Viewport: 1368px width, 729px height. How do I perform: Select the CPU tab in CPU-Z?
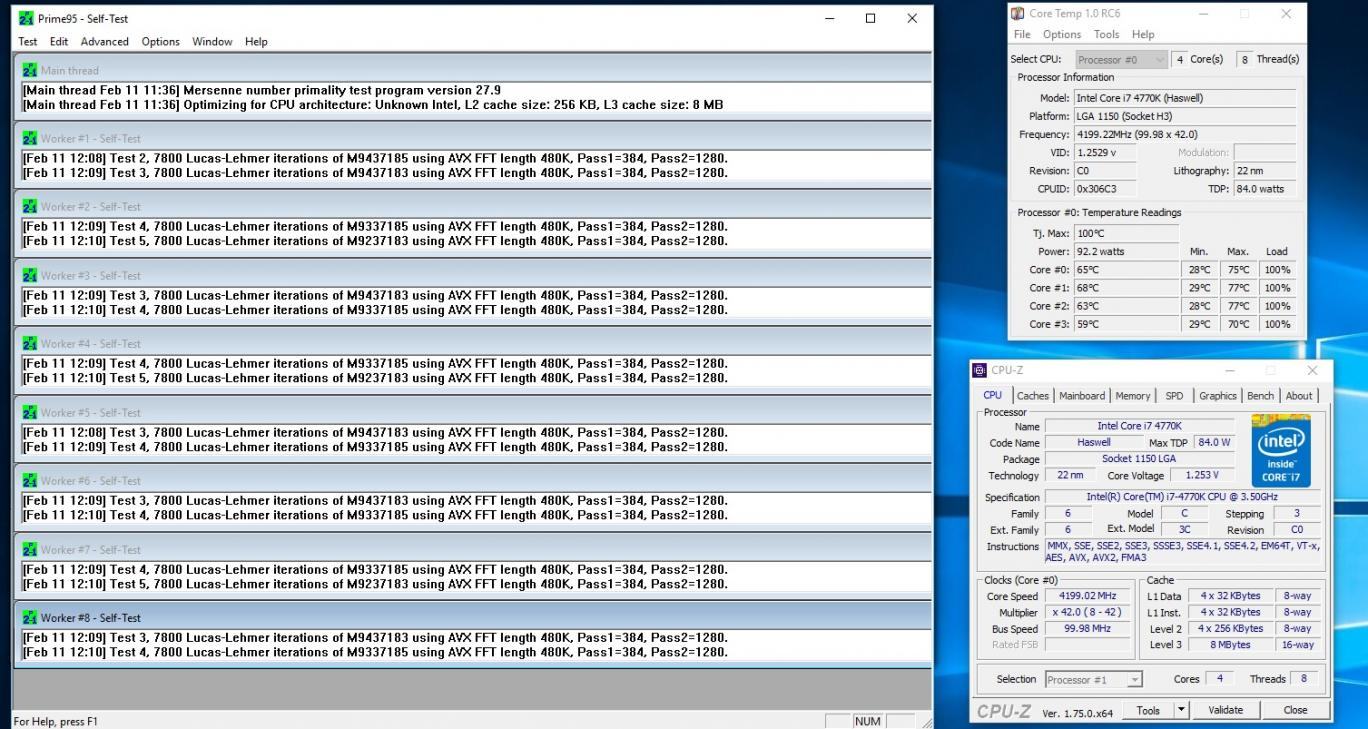pyautogui.click(x=993, y=395)
